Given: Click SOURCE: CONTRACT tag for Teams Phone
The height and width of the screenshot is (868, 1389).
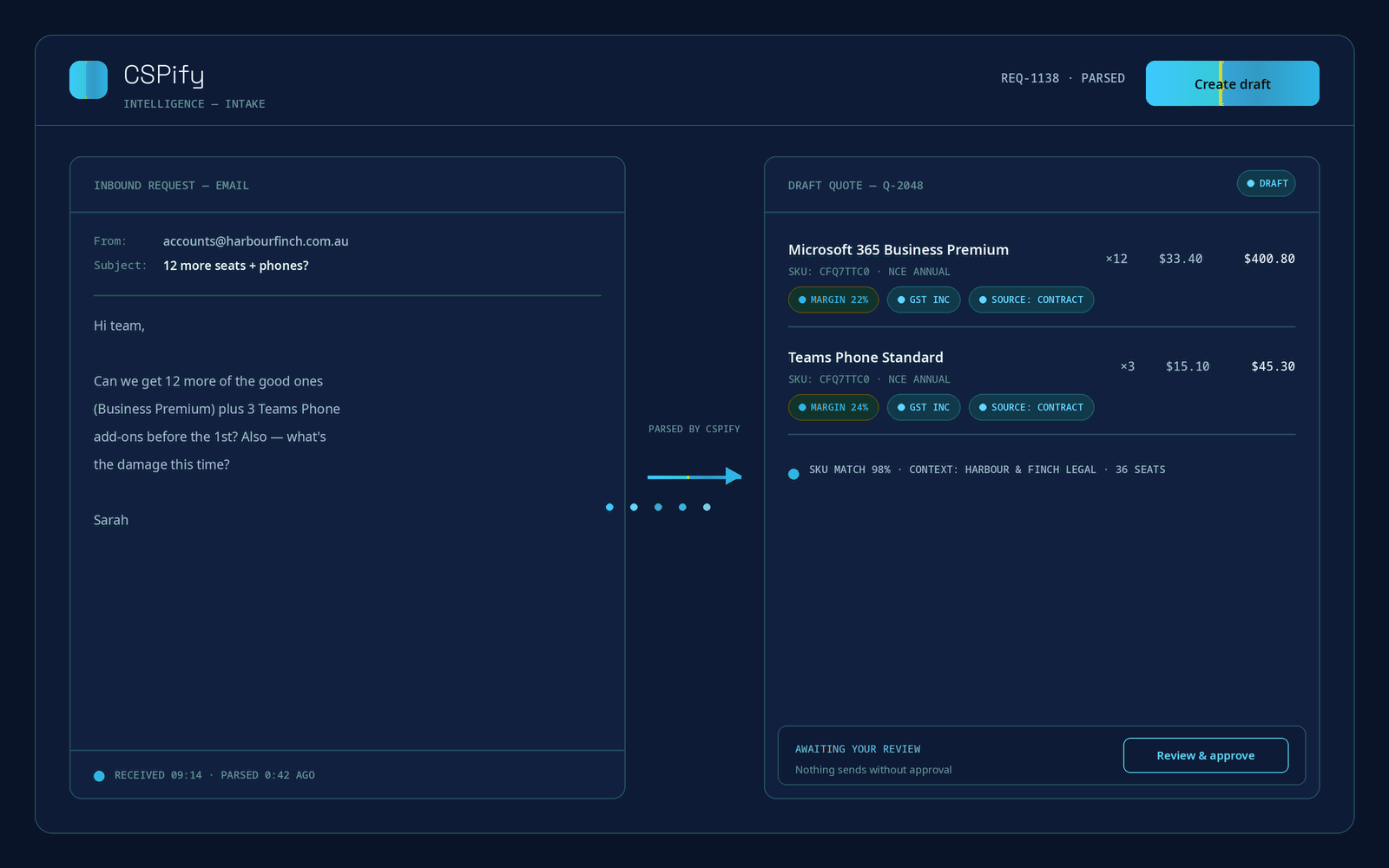Looking at the screenshot, I should tap(1031, 407).
